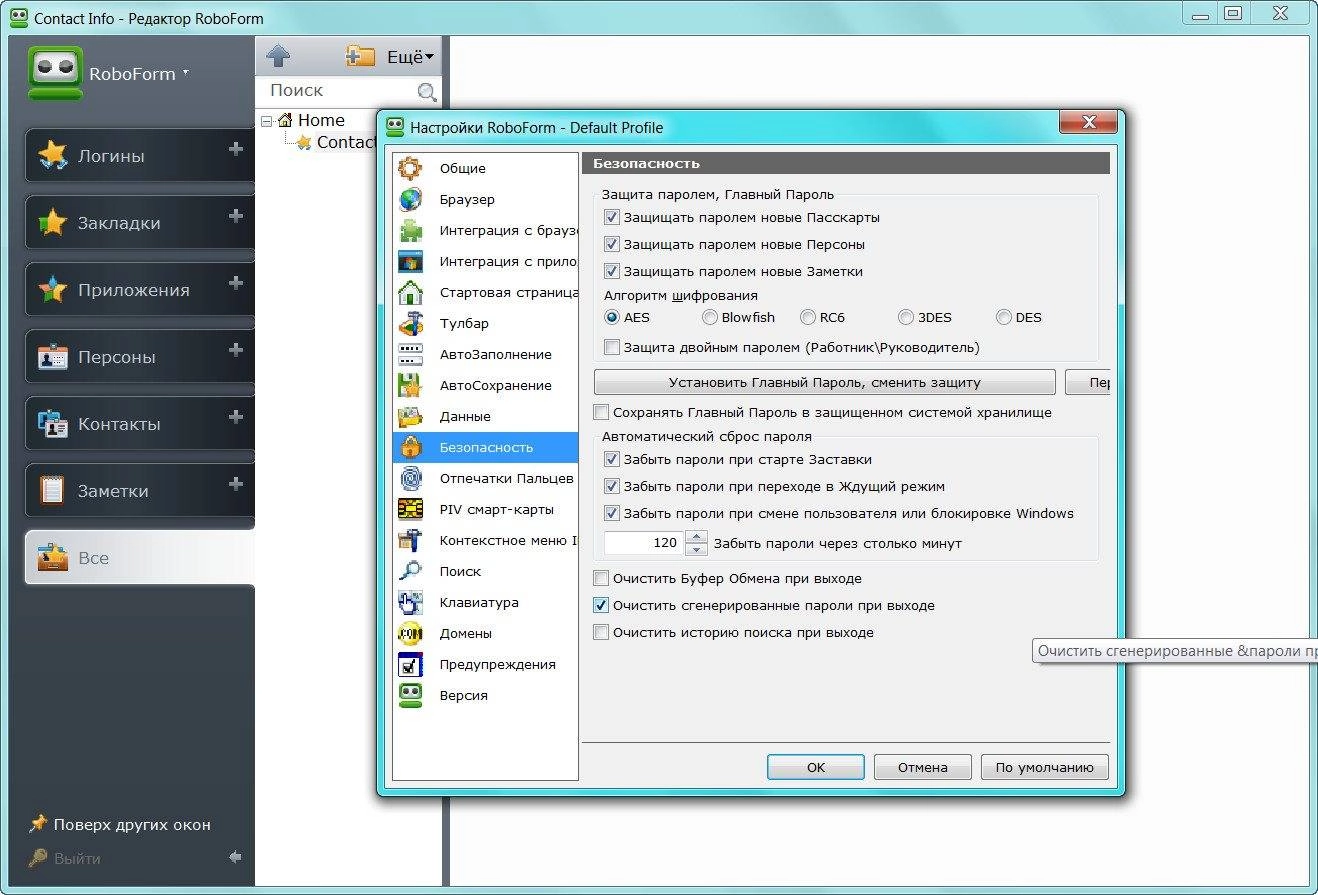The image size is (1318, 895).
Task: Toggle Поверх других окон pin
Action: pos(119,824)
